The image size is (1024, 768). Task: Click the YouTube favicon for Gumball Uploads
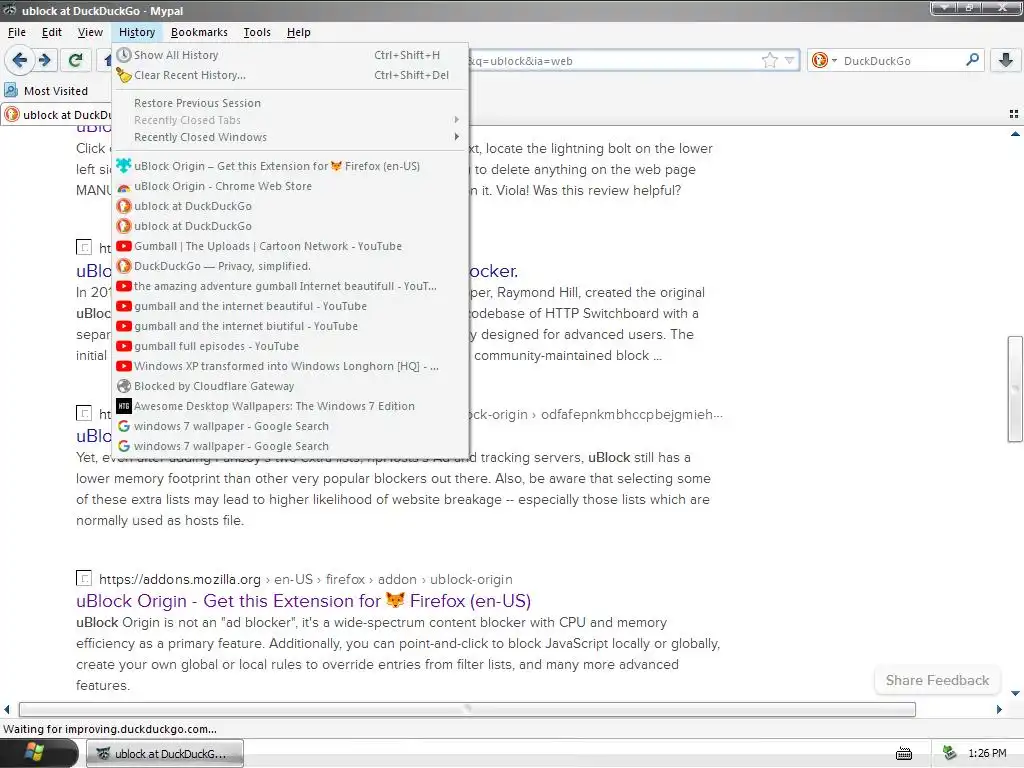tap(123, 246)
